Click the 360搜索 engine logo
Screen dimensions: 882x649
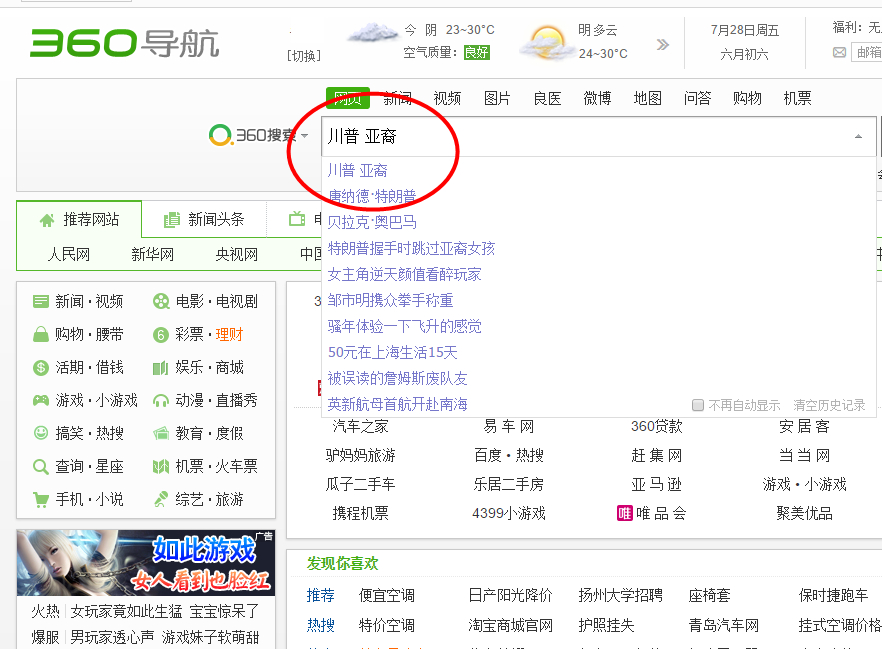(252, 135)
